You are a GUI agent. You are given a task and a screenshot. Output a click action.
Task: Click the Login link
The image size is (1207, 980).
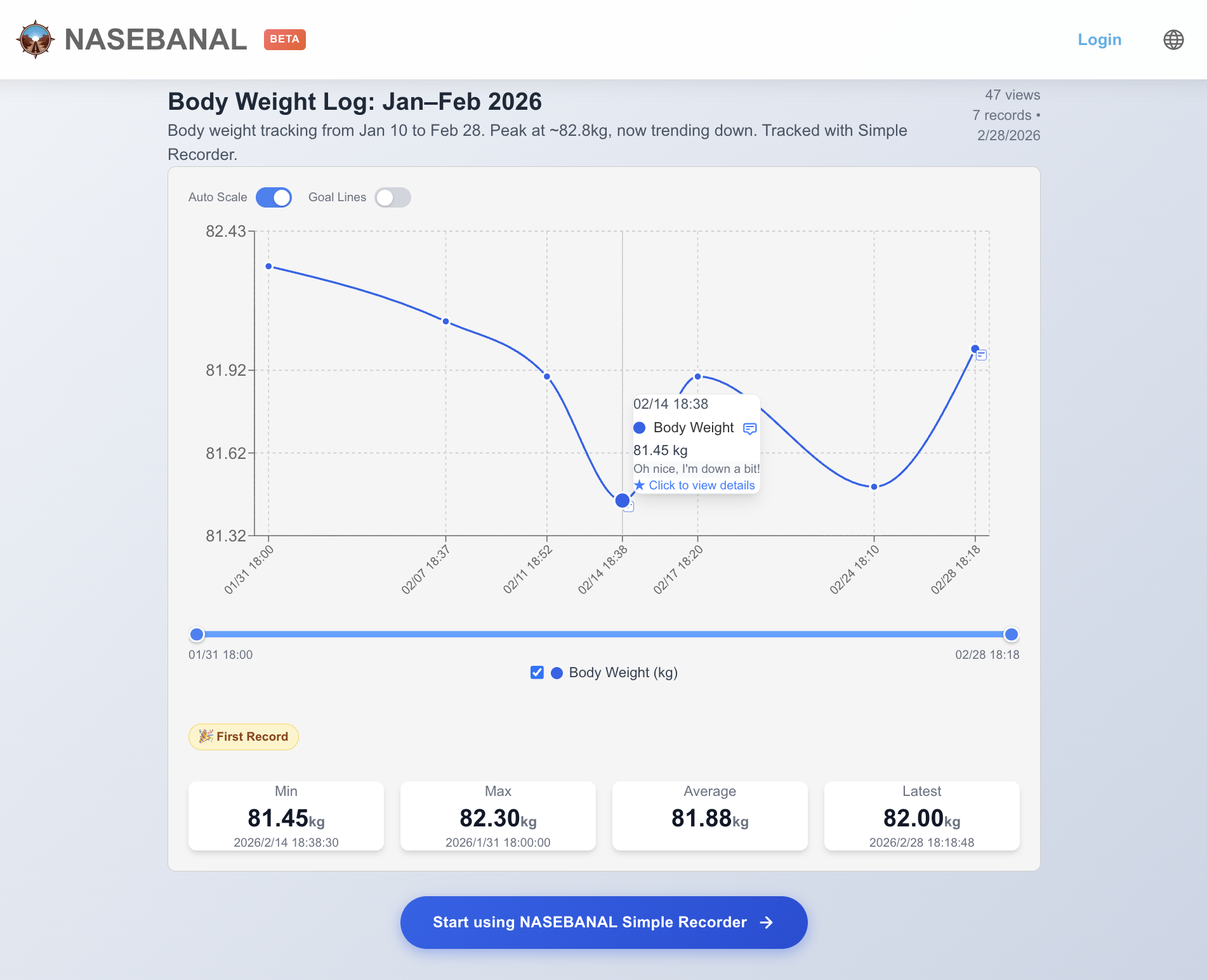[1100, 39]
